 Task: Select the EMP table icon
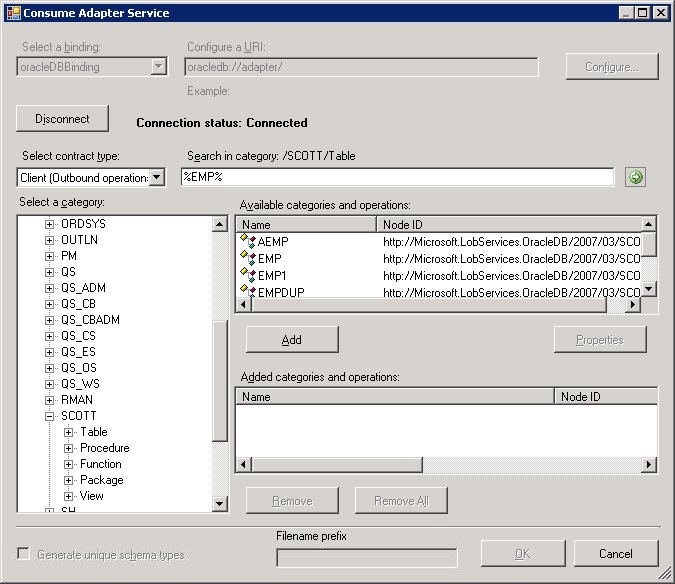[x=248, y=258]
